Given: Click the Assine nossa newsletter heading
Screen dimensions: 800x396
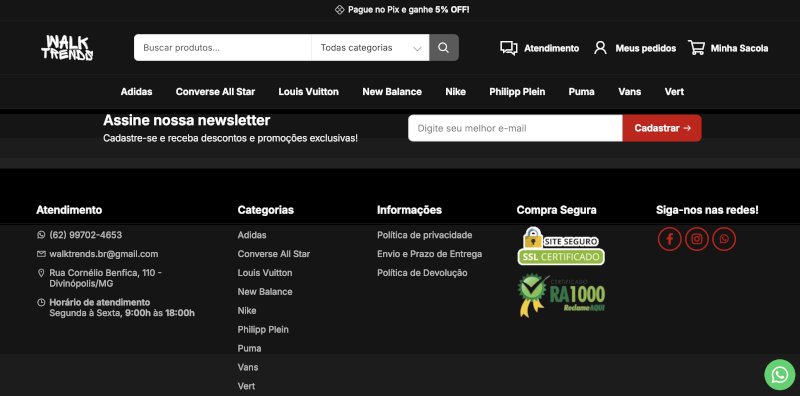Looking at the screenshot, I should [187, 121].
